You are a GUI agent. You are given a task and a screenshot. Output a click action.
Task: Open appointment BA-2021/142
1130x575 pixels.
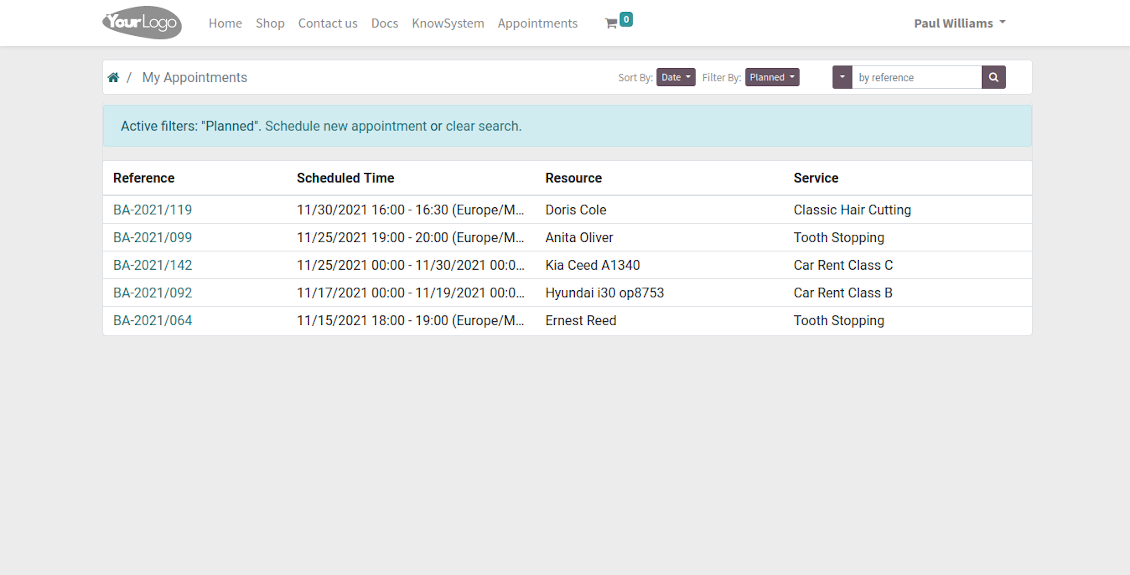point(152,265)
